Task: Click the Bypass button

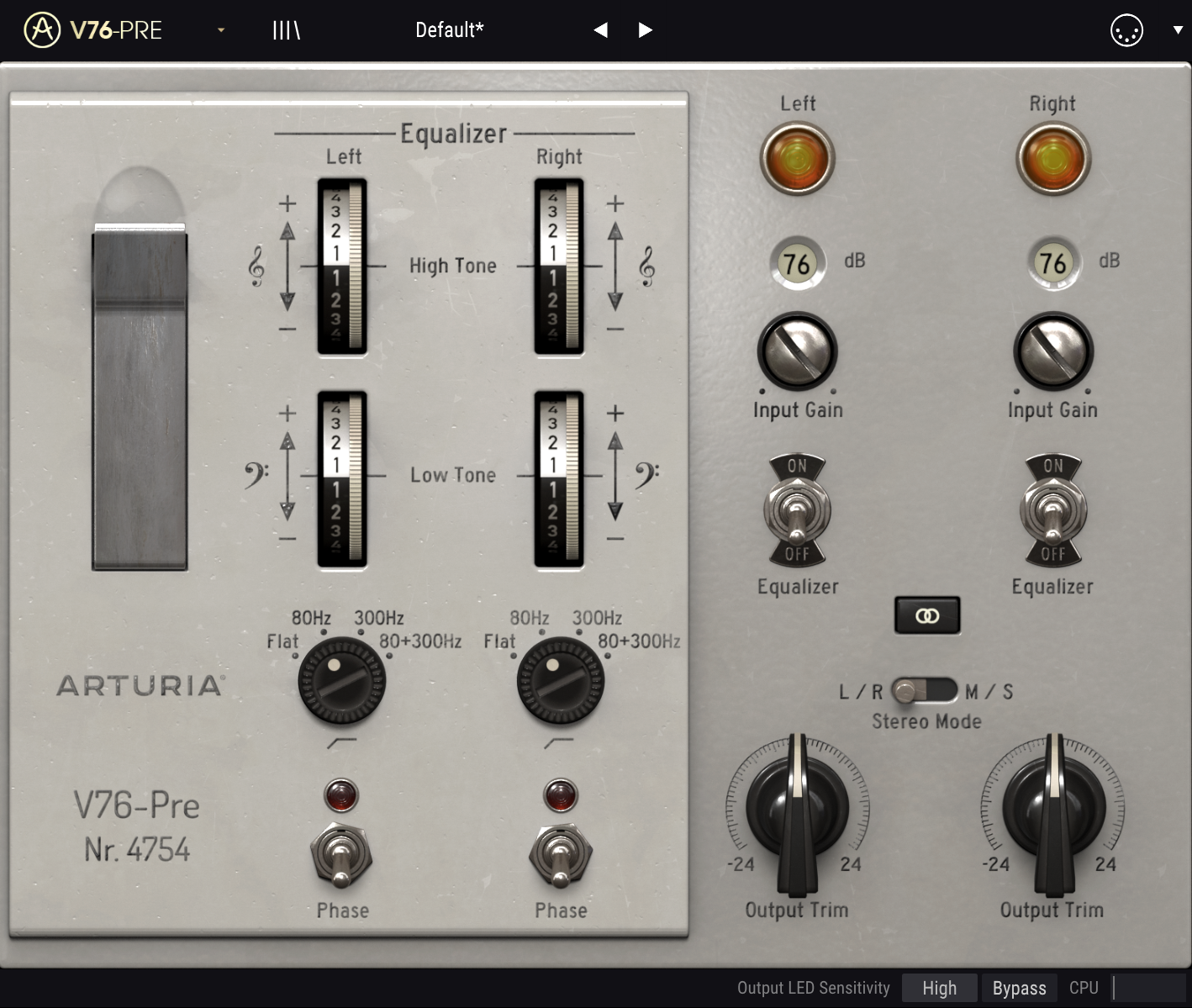Action: (x=1019, y=988)
